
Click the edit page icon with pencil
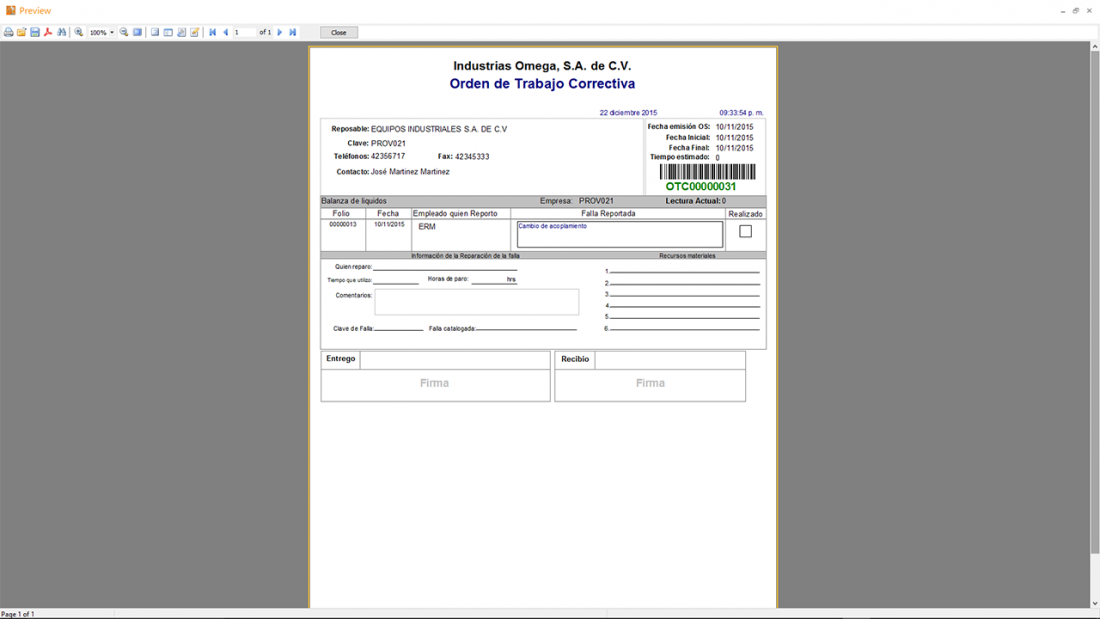point(195,33)
